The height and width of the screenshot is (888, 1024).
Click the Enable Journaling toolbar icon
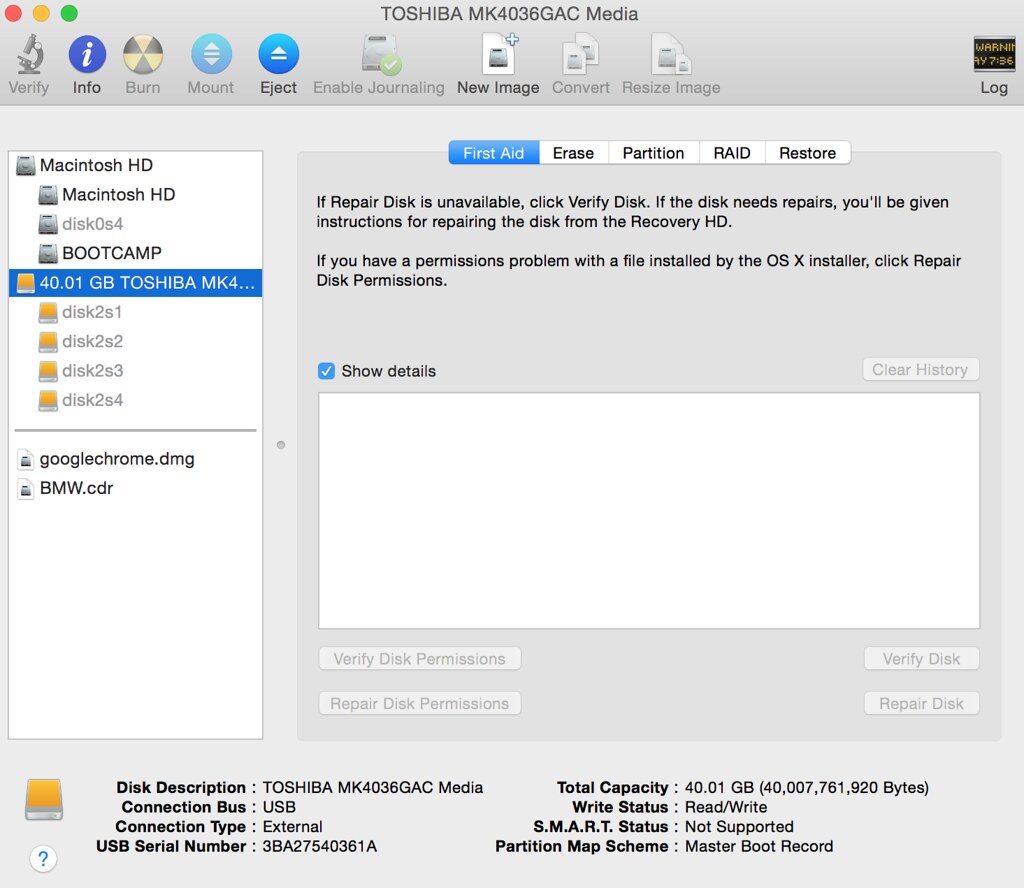coord(381,55)
